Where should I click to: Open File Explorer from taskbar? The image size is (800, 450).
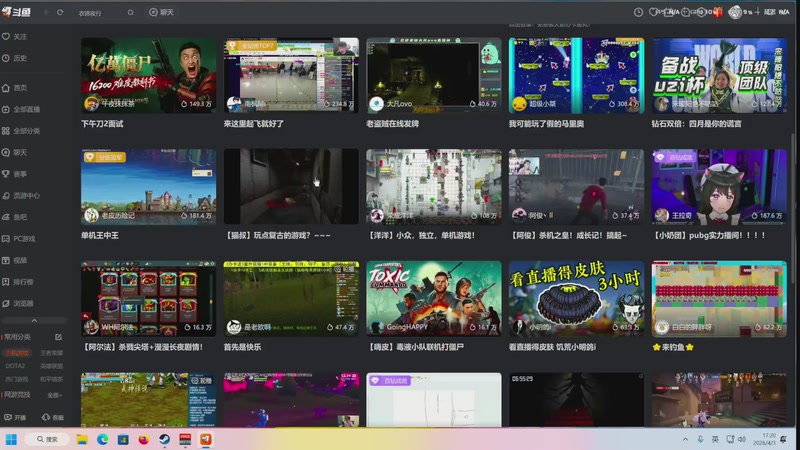(x=82, y=439)
